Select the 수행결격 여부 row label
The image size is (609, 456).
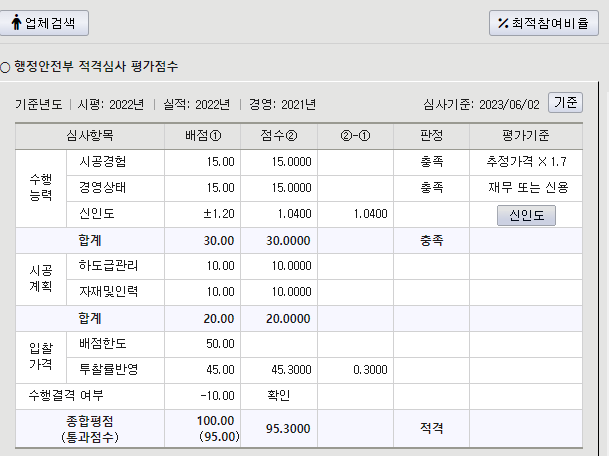point(66,395)
